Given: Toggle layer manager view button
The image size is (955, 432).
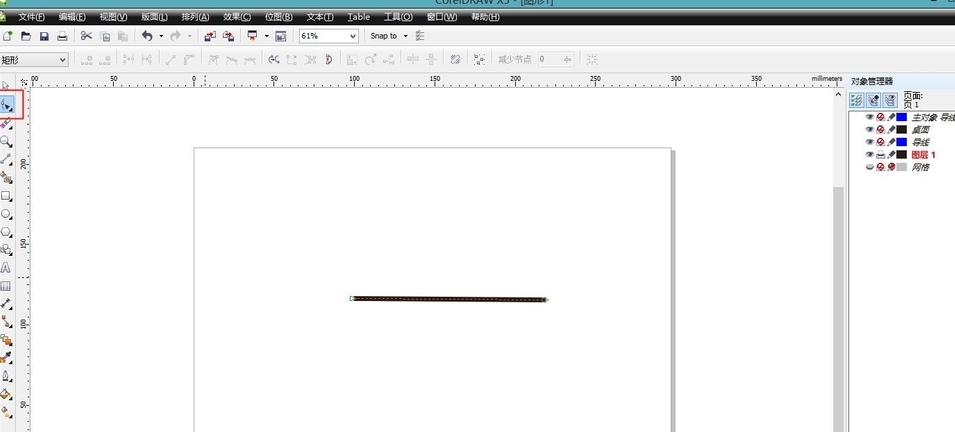Looking at the screenshot, I should (891, 100).
